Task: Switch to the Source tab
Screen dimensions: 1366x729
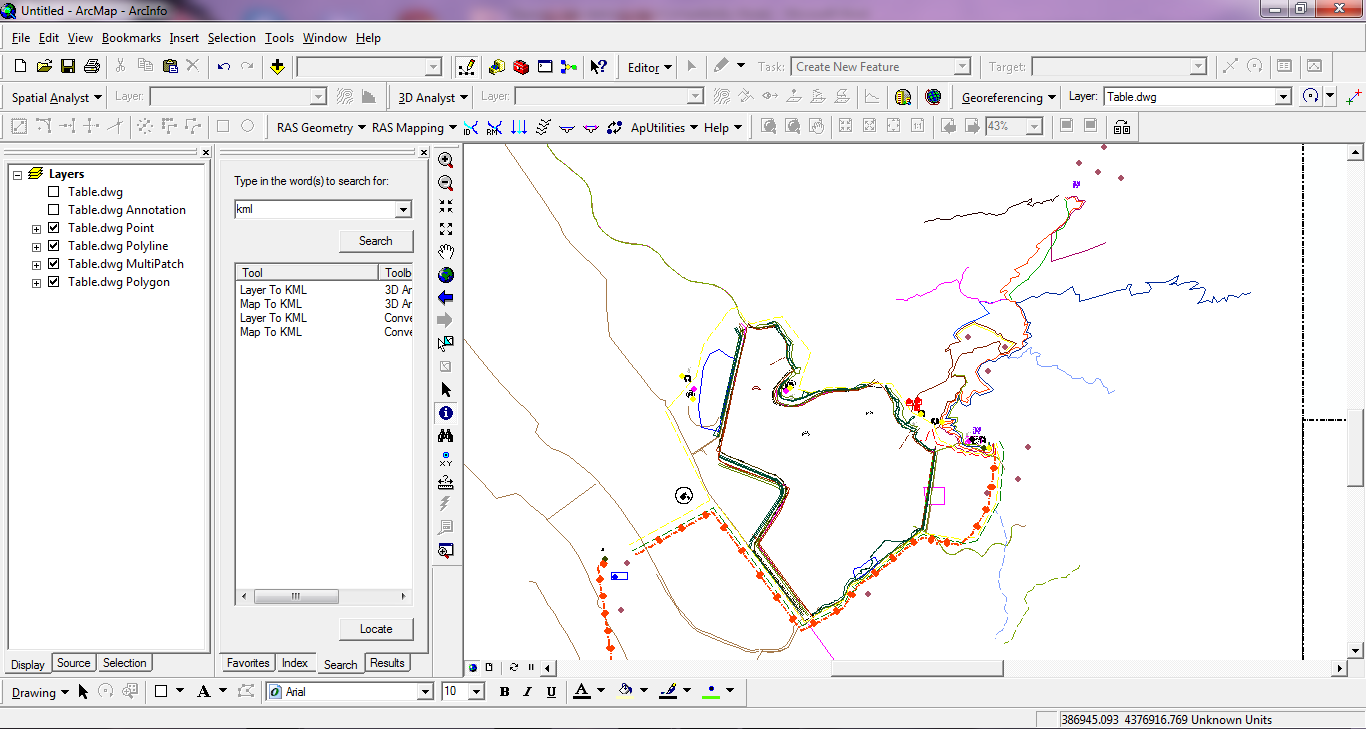Action: tap(73, 663)
